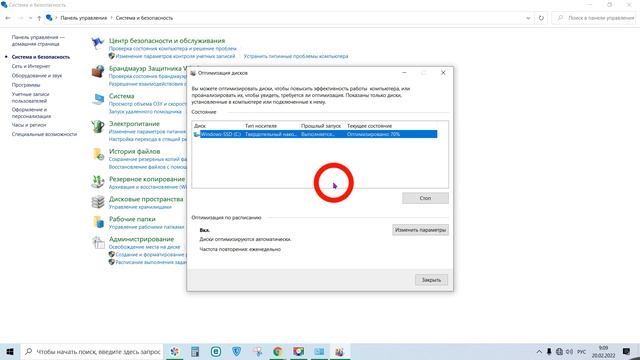The width and height of the screenshot is (640, 360).
Task: Click Изменение параметров контроля учетных записей
Action: tap(175, 56)
